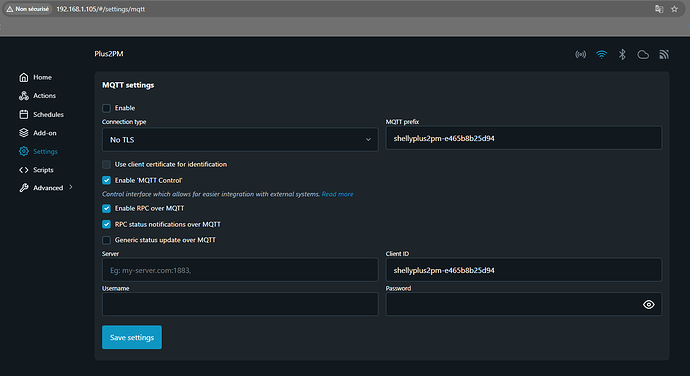Show password using the eye icon

click(649, 304)
